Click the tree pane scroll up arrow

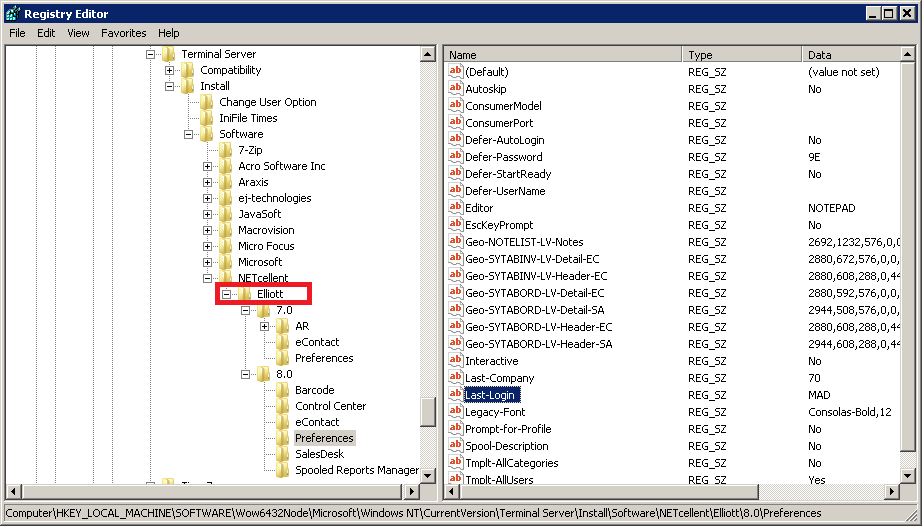point(428,55)
